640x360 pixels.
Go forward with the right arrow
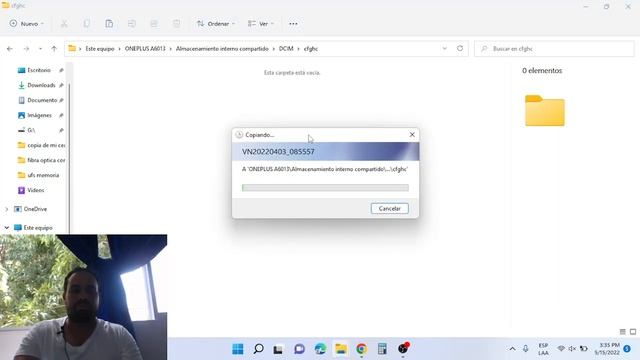(x=26, y=49)
